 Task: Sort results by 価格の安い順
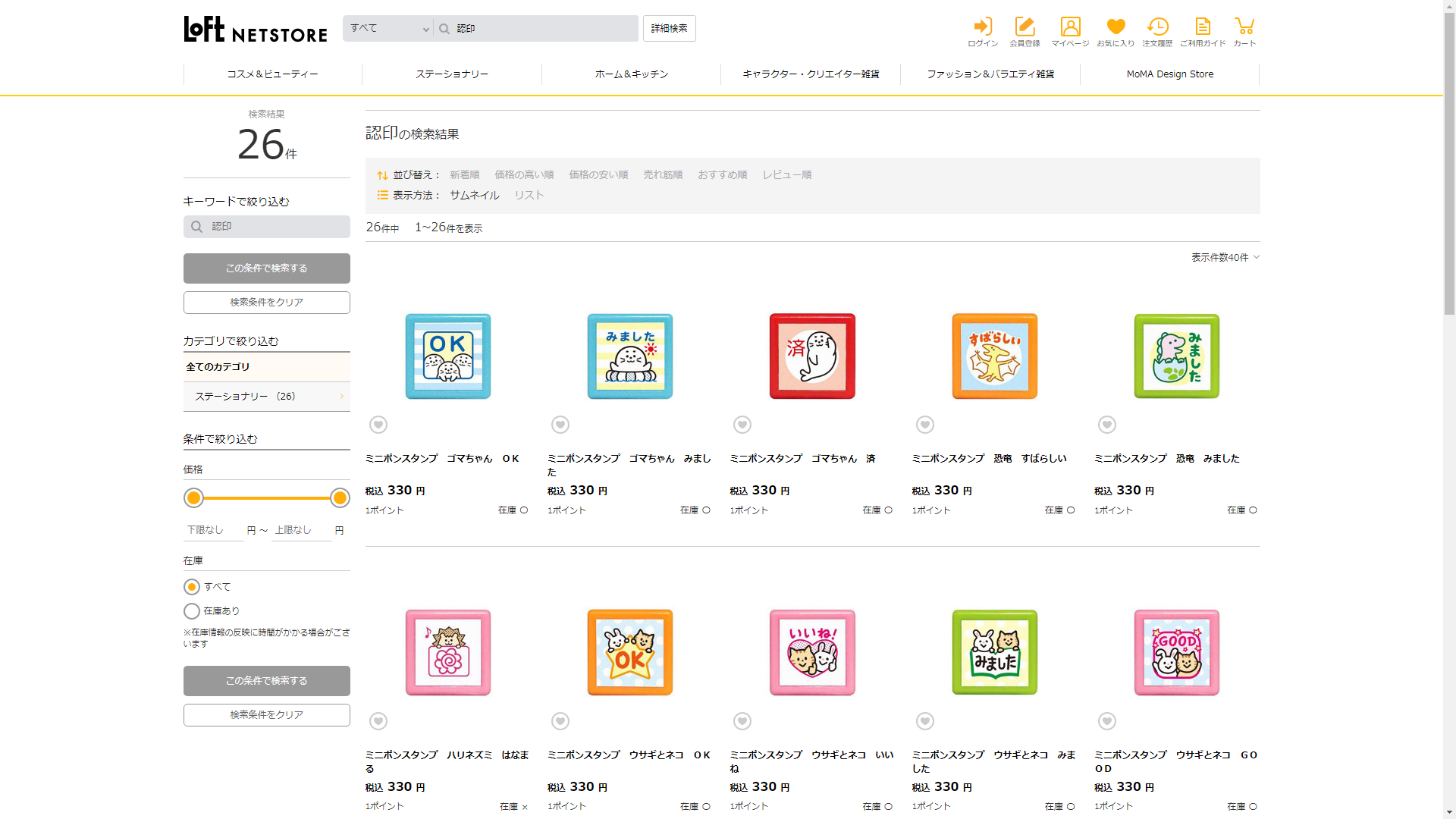click(x=598, y=175)
